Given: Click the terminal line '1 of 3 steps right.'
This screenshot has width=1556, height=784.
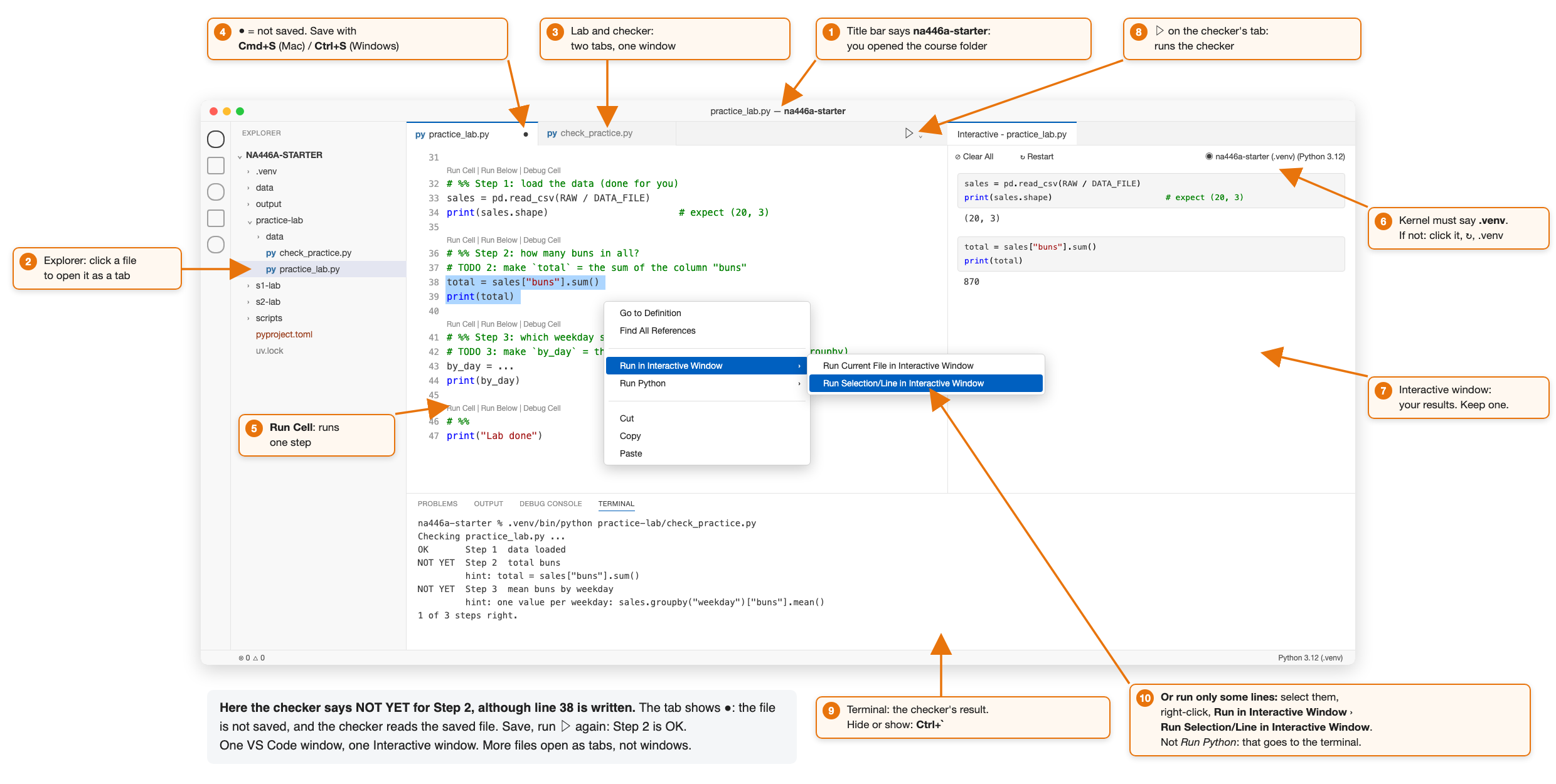Looking at the screenshot, I should 467,615.
